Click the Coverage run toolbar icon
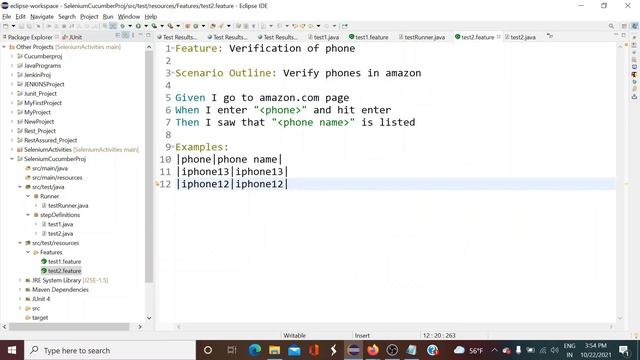Image resolution: width=640 pixels, height=360 pixels. pos(154,26)
